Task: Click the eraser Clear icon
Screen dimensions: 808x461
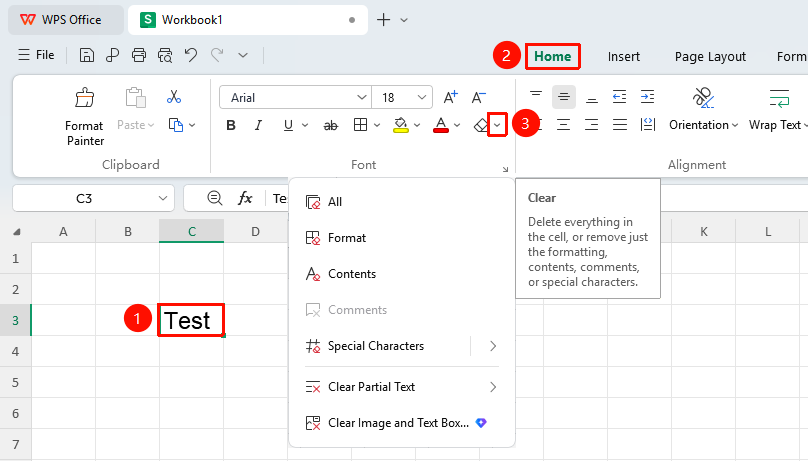Action: point(481,125)
